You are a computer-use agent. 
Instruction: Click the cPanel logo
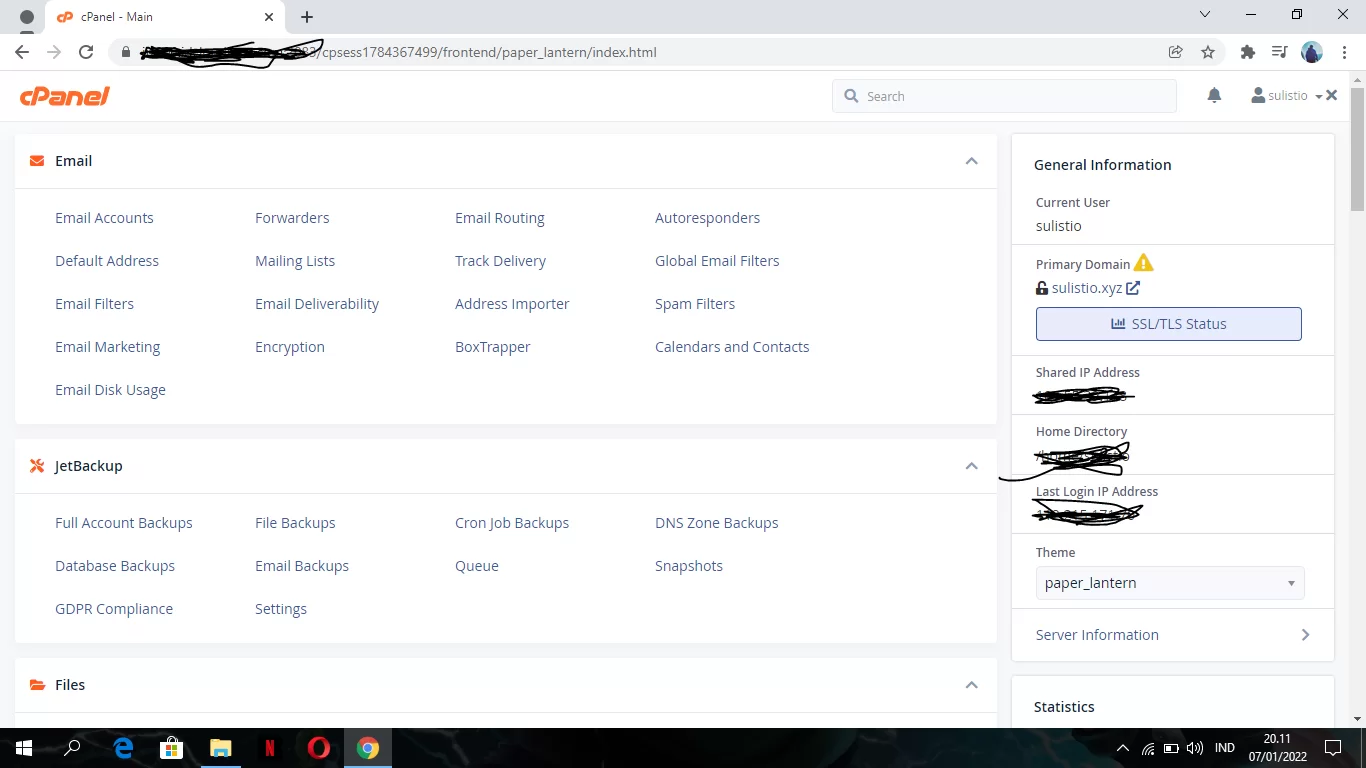64,96
